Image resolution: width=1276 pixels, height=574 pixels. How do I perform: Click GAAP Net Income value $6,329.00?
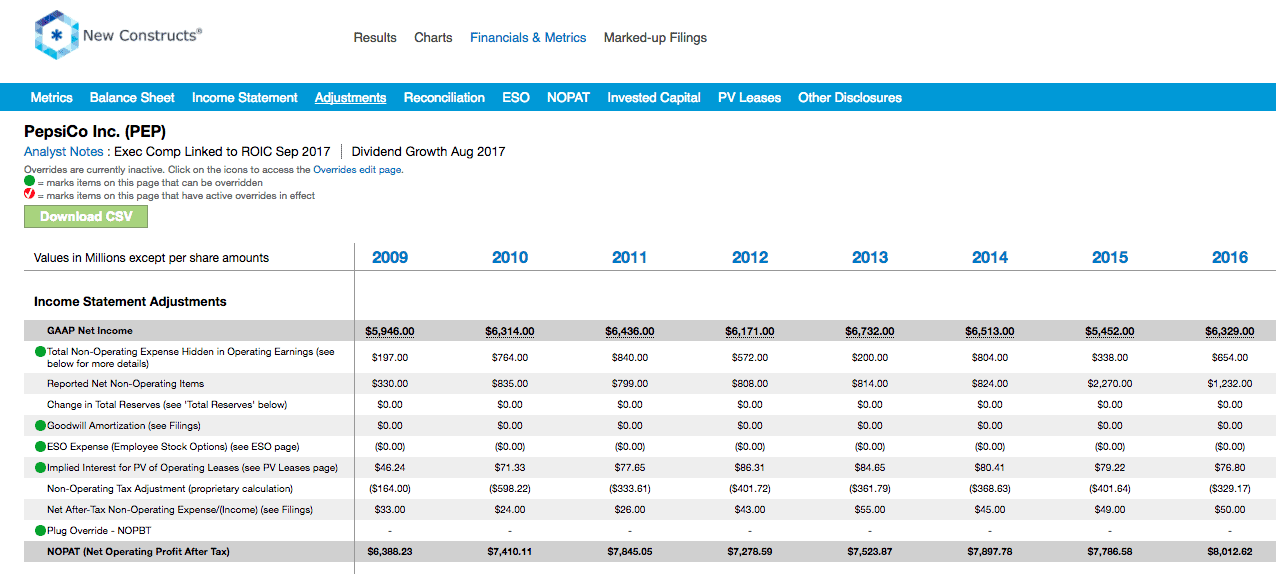coord(1230,331)
